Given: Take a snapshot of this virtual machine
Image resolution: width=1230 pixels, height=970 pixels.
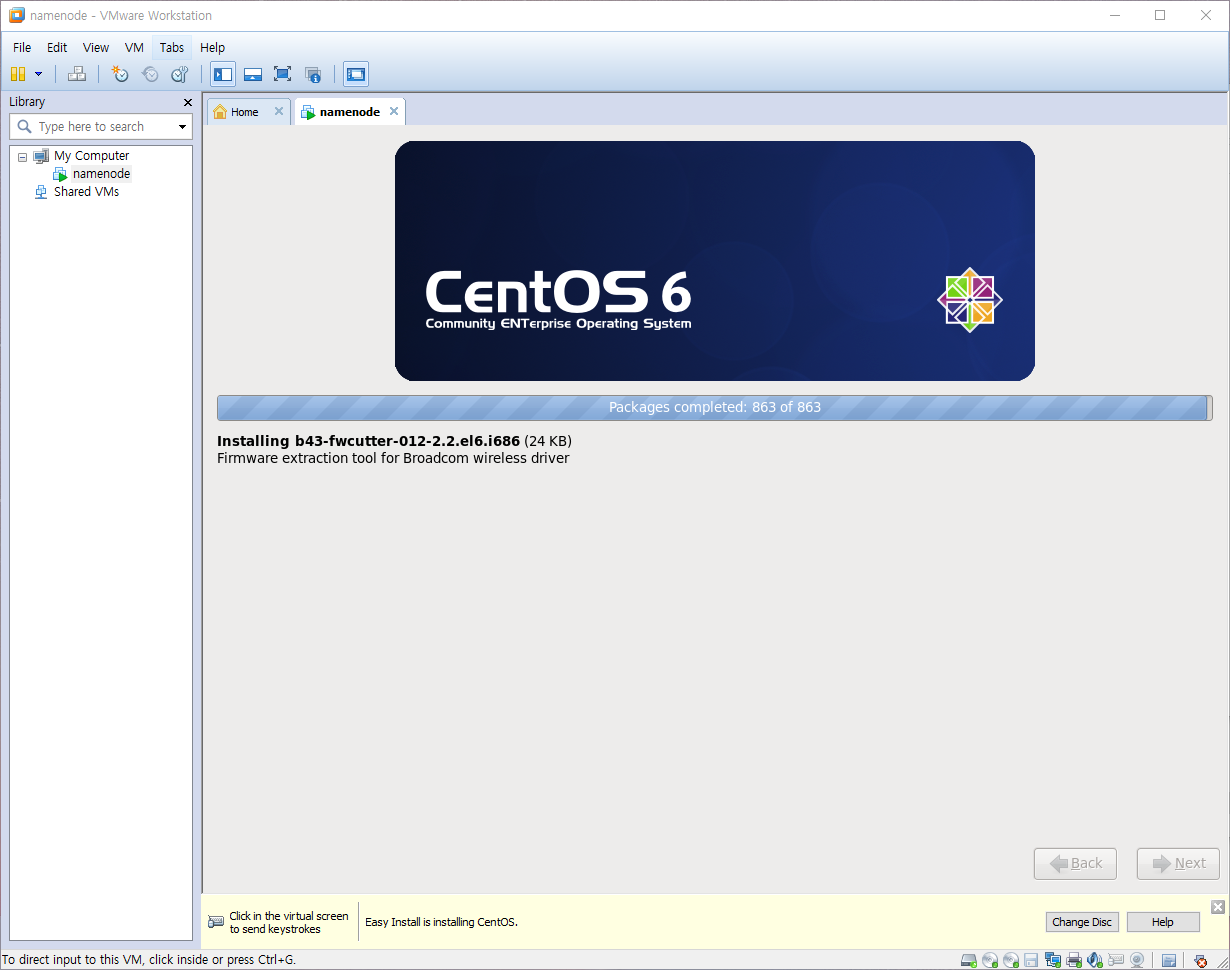Looking at the screenshot, I should [x=120, y=74].
